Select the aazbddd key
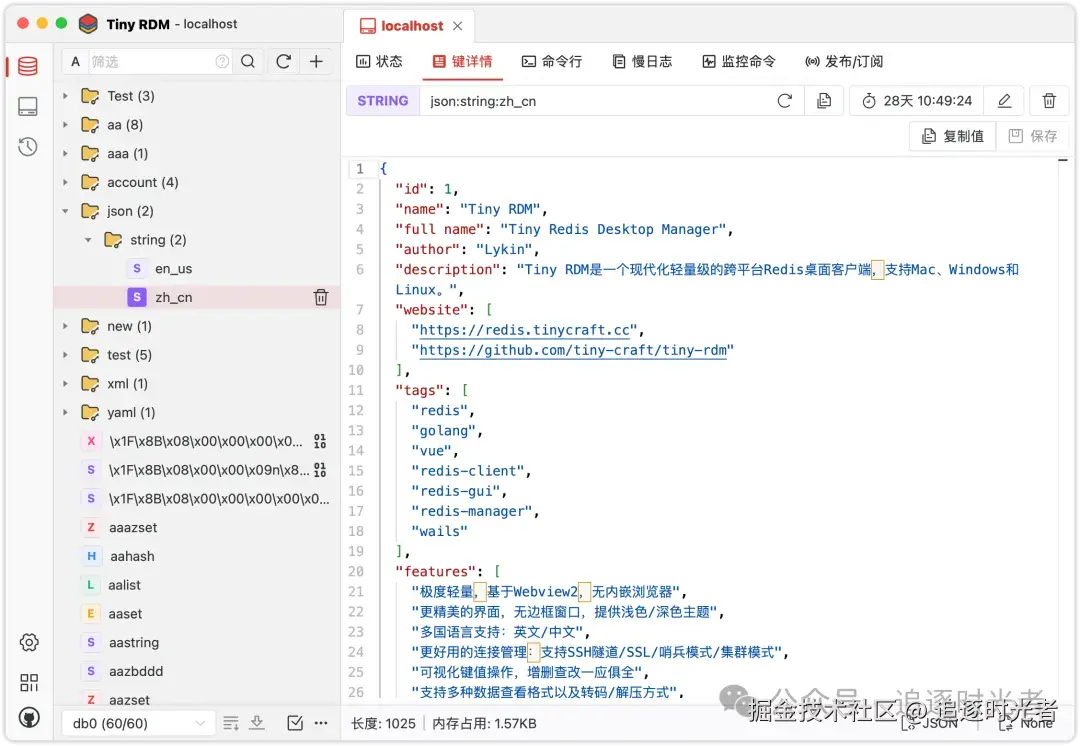 [136, 671]
